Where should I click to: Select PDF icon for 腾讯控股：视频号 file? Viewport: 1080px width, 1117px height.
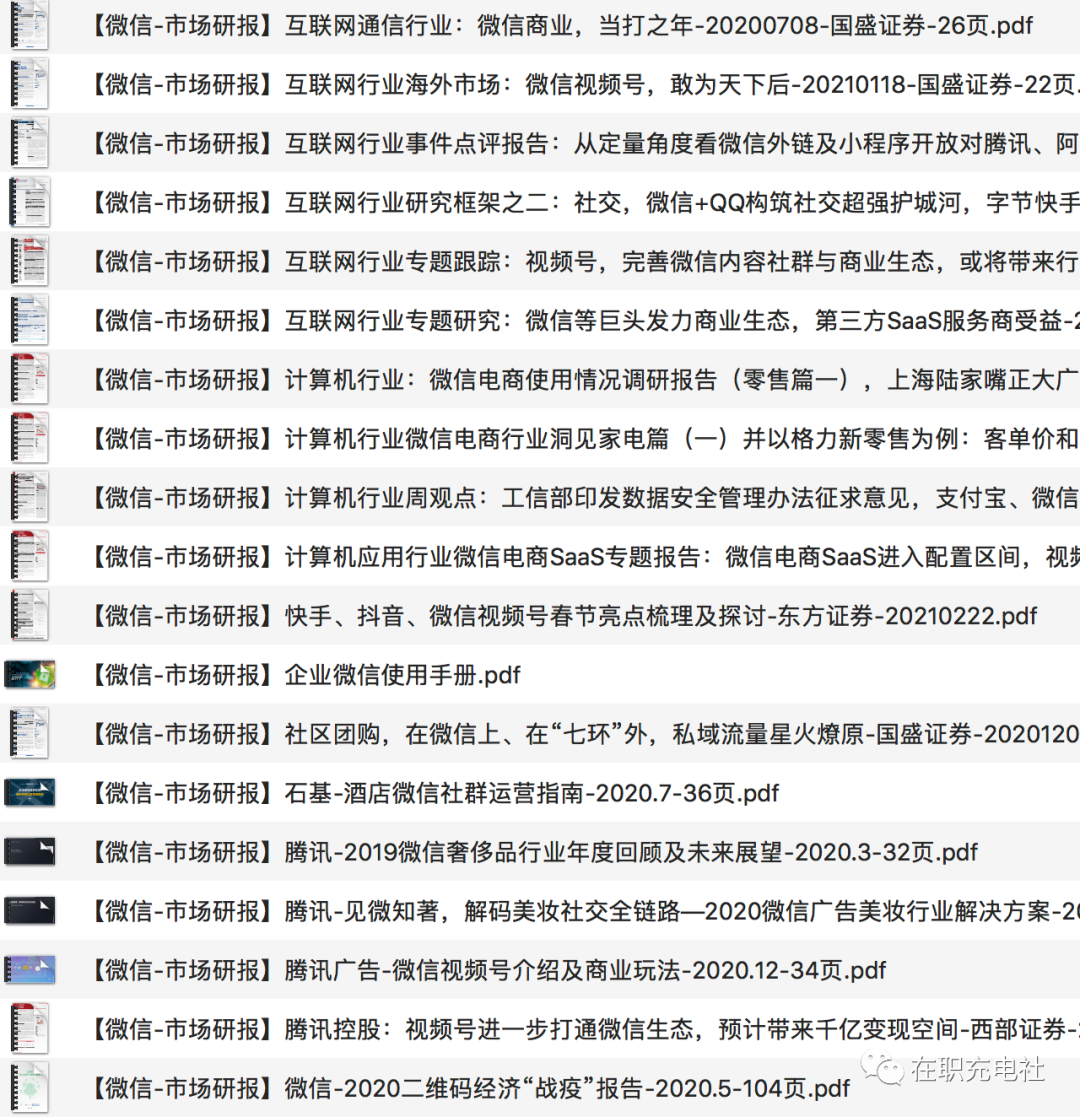click(29, 1029)
